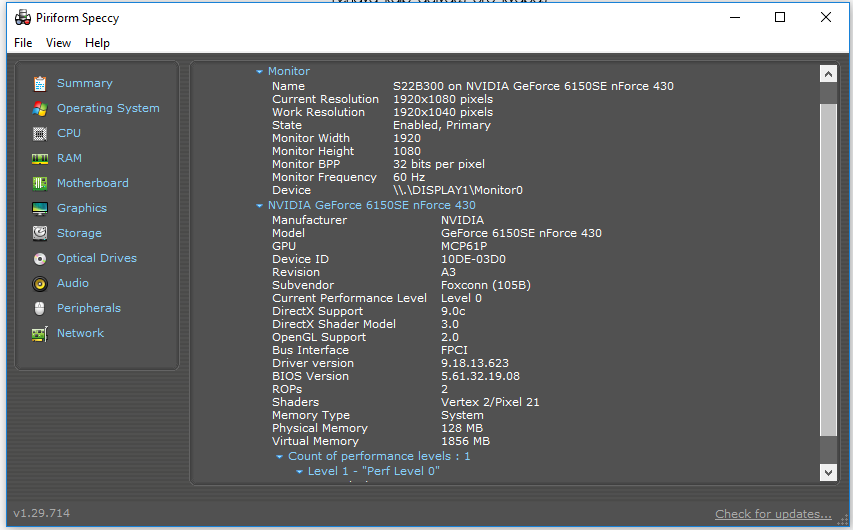Viewport: 853px width, 530px height.
Task: Click Check for updates link
Action: tap(773, 514)
